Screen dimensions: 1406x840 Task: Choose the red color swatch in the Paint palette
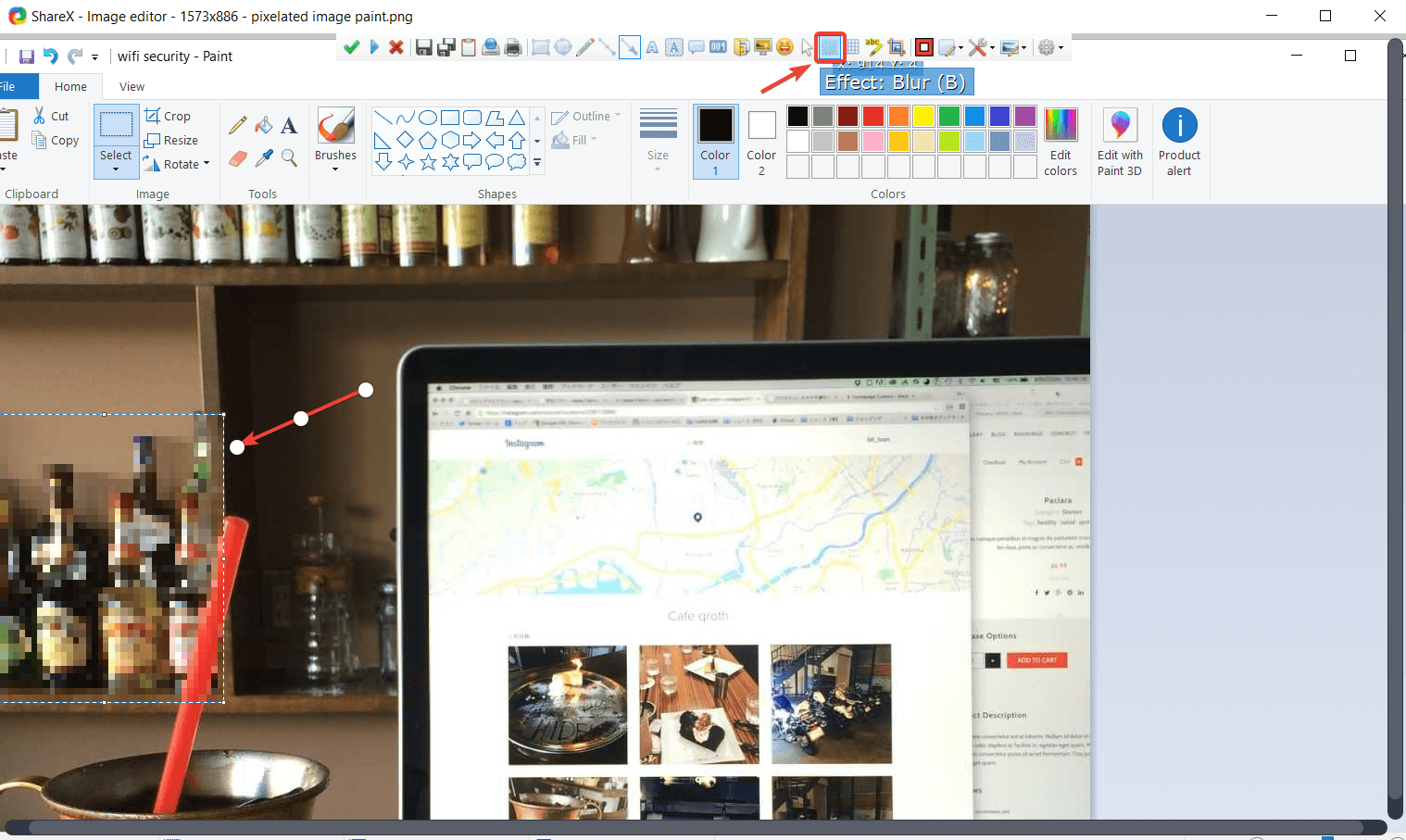point(873,116)
